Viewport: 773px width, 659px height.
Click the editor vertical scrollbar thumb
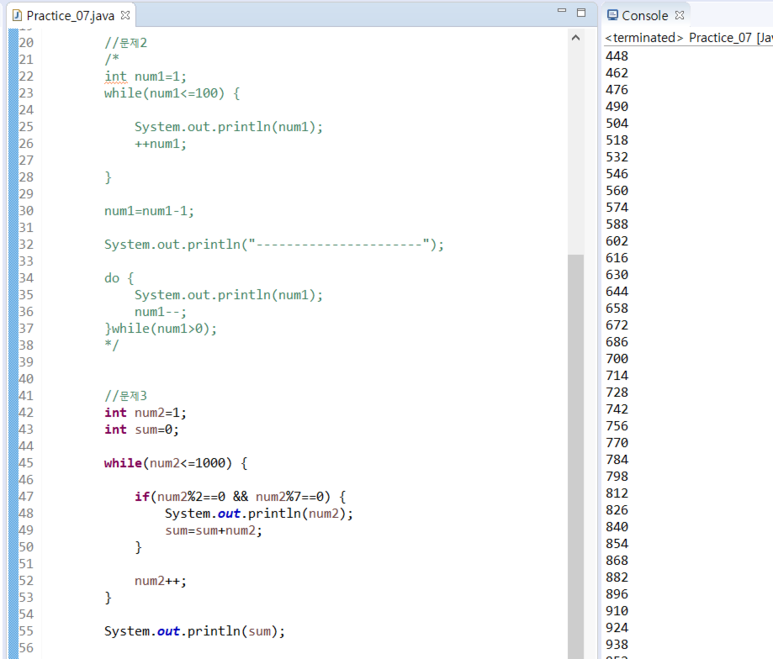575,456
